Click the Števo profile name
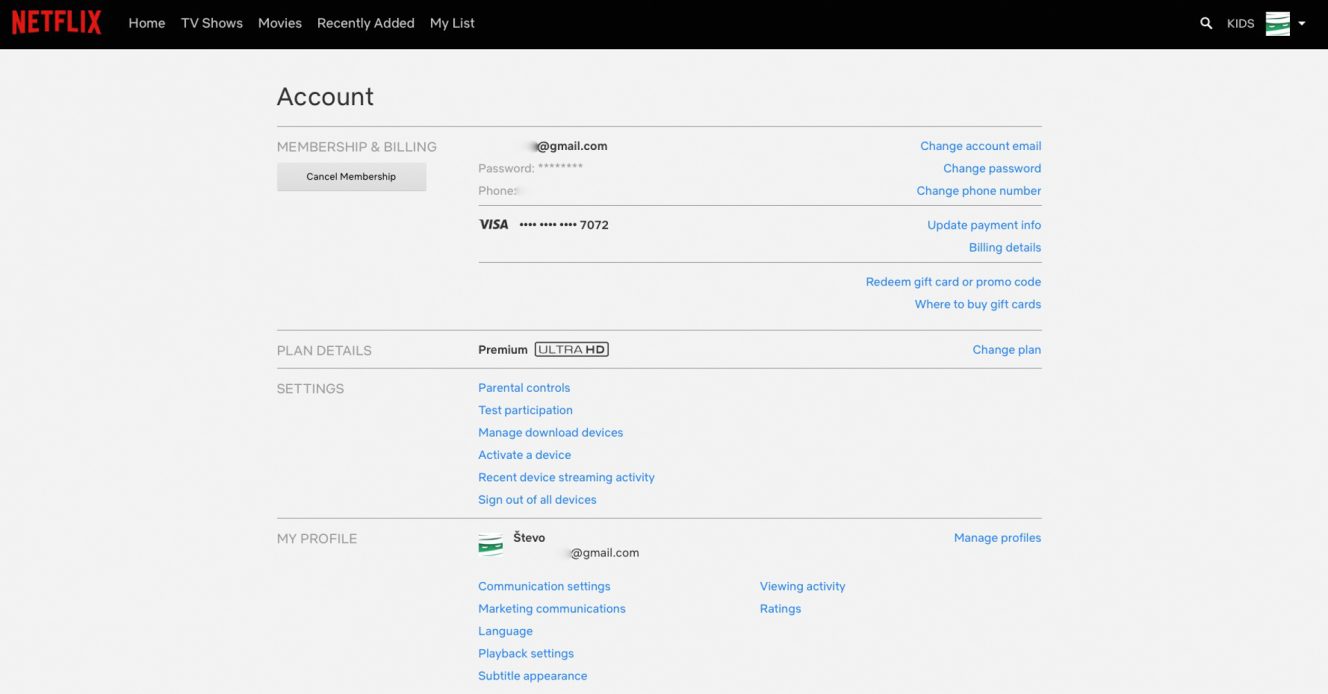 click(x=529, y=538)
